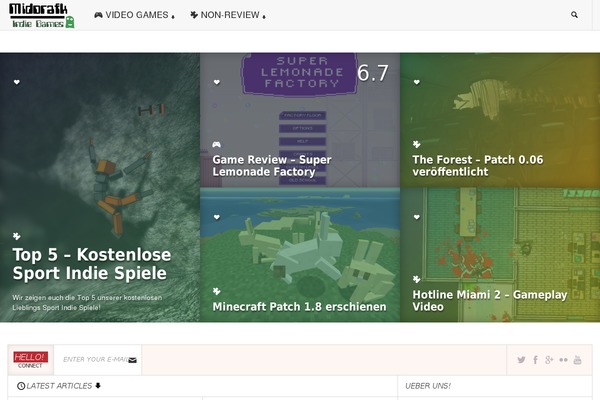The height and width of the screenshot is (400, 600).
Task: Like the Super Lemonade Factory review heart
Action: pyautogui.click(x=217, y=82)
